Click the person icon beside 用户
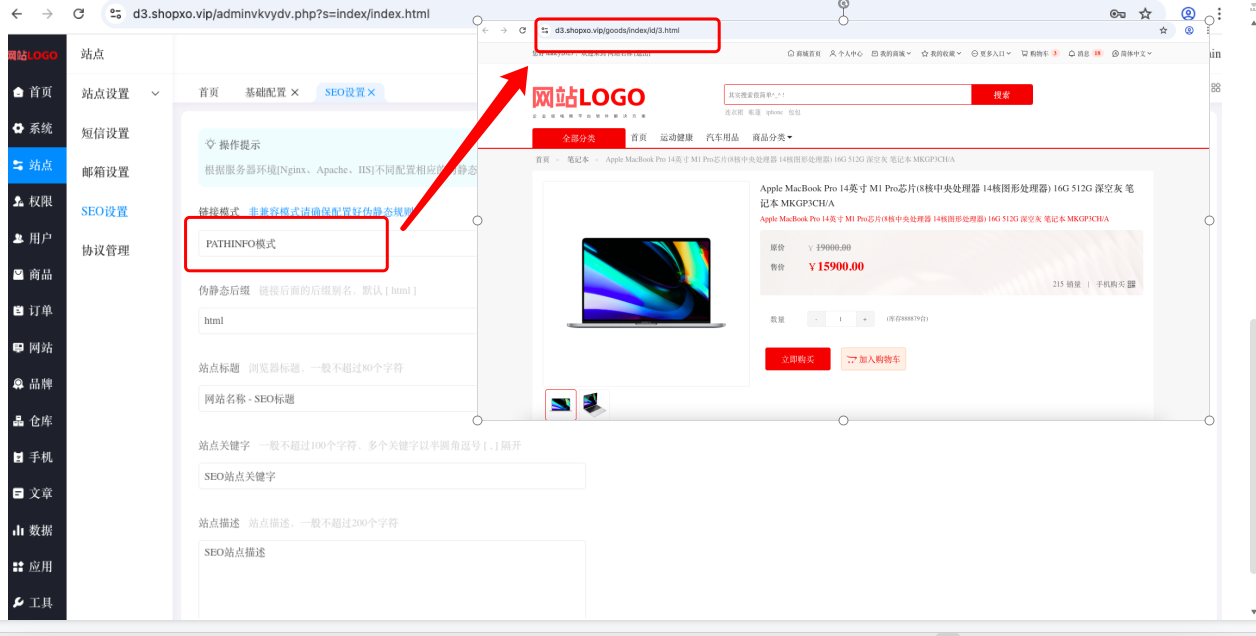This screenshot has width=1256, height=636. [18, 238]
